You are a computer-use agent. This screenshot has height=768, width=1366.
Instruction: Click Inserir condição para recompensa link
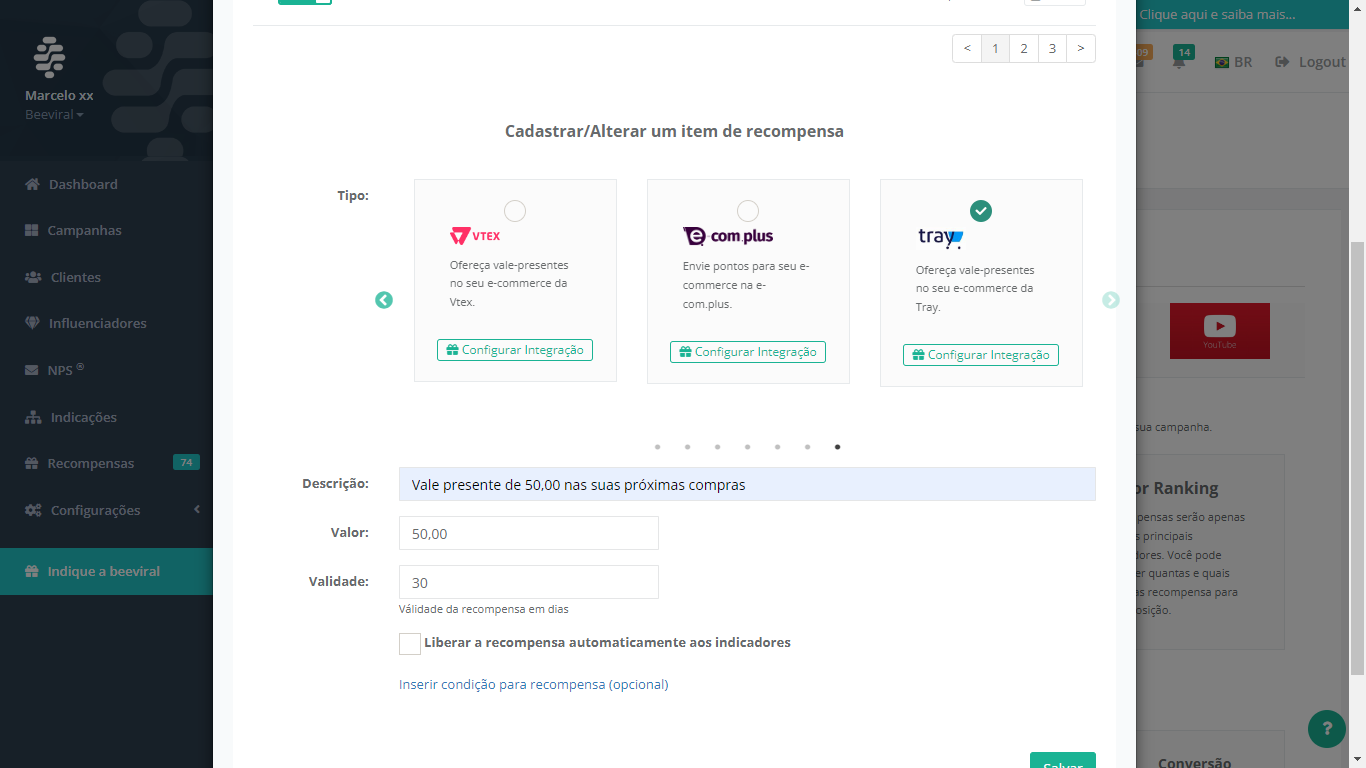533,685
